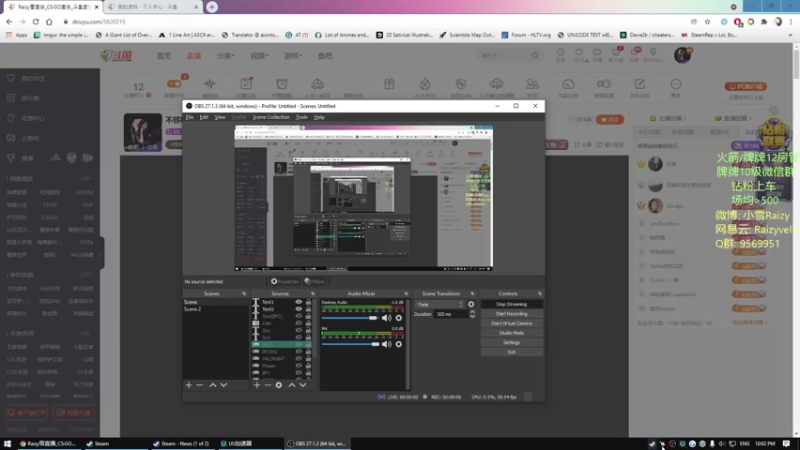Viewport: 800px width, 450px height.
Task: Open the cloud icon on Douyu toolbar
Action: click(496, 84)
